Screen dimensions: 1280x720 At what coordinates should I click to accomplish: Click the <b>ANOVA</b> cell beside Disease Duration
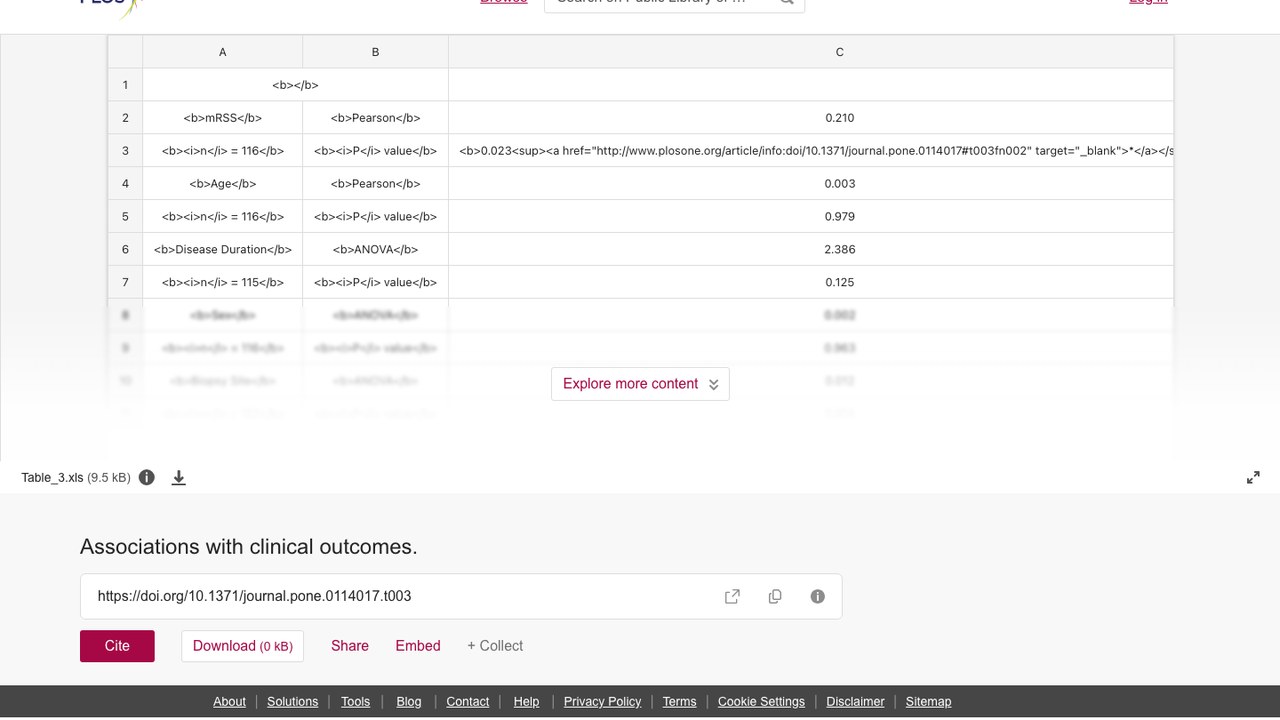pyautogui.click(x=375, y=250)
